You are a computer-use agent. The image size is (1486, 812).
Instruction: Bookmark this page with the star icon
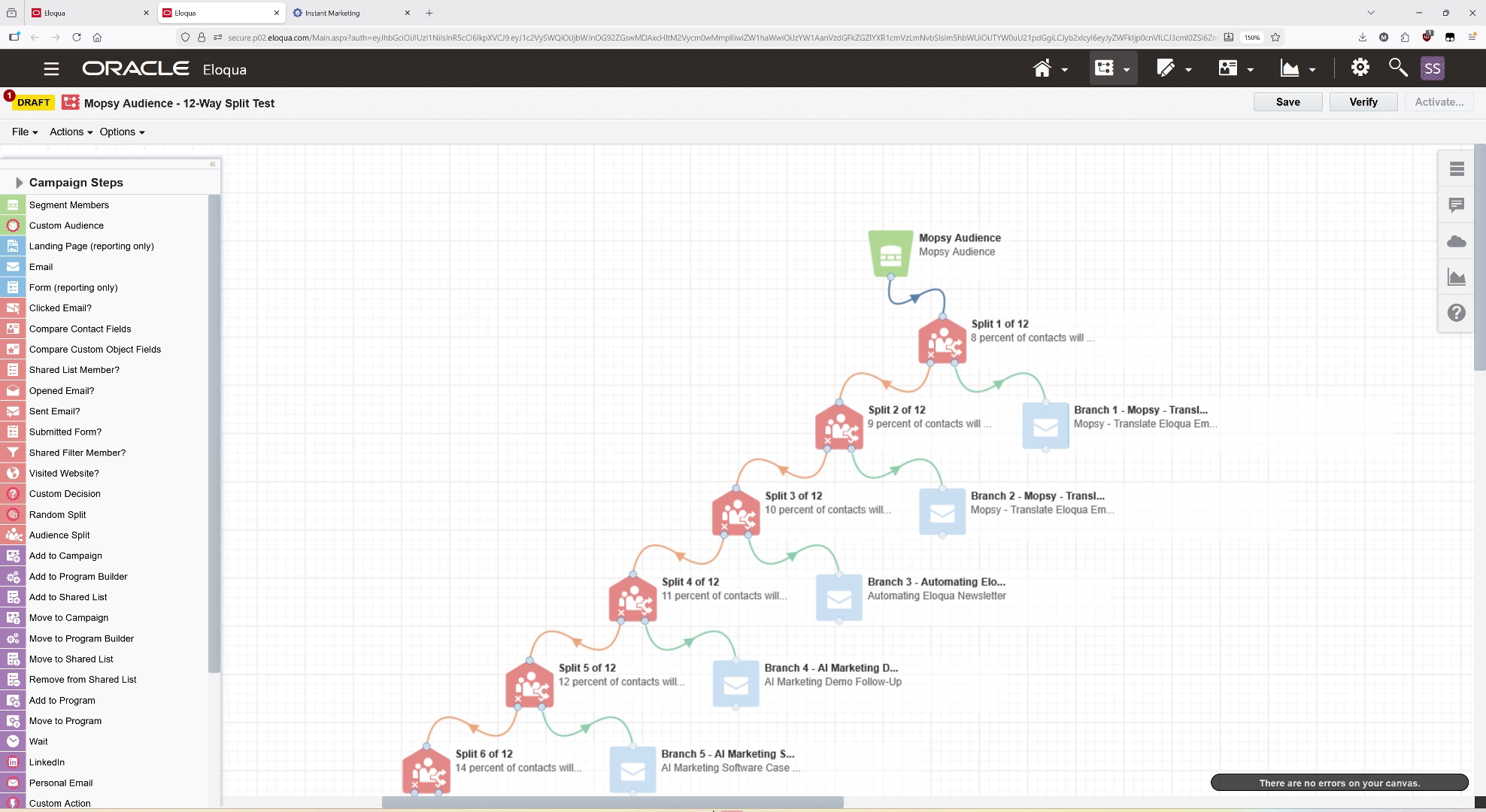(x=1275, y=37)
